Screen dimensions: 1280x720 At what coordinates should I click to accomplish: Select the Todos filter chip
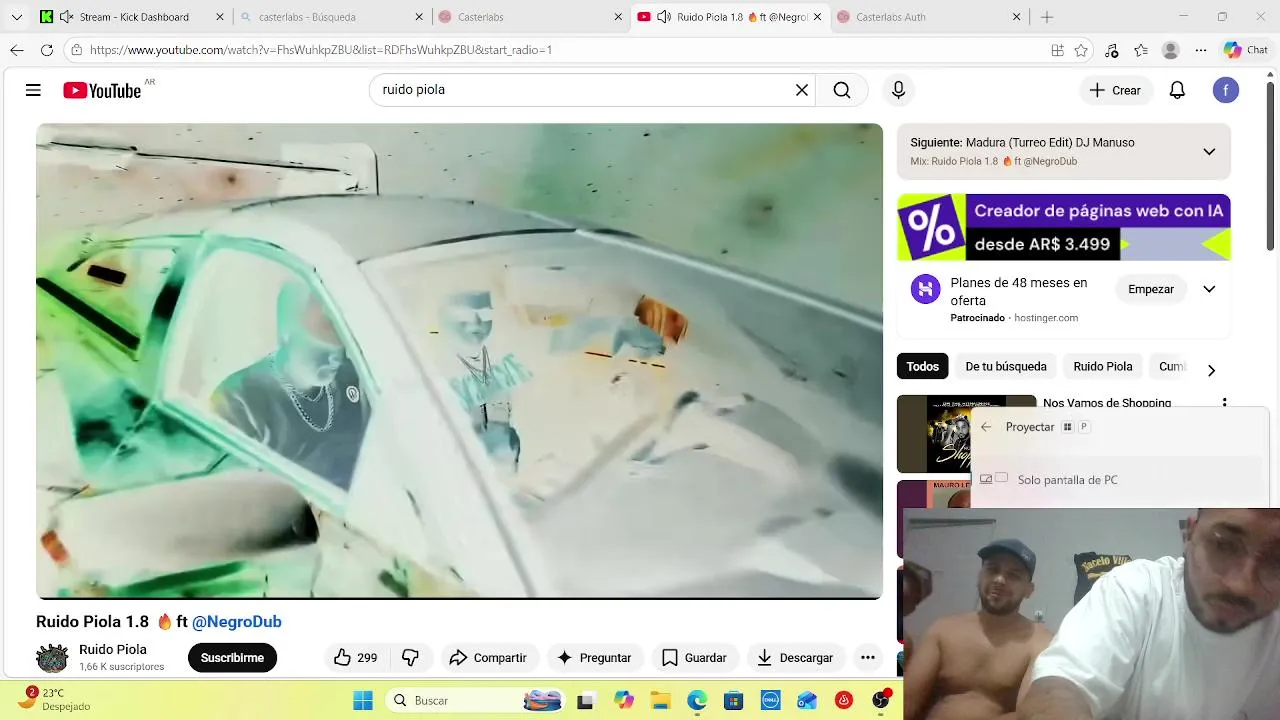(x=922, y=367)
